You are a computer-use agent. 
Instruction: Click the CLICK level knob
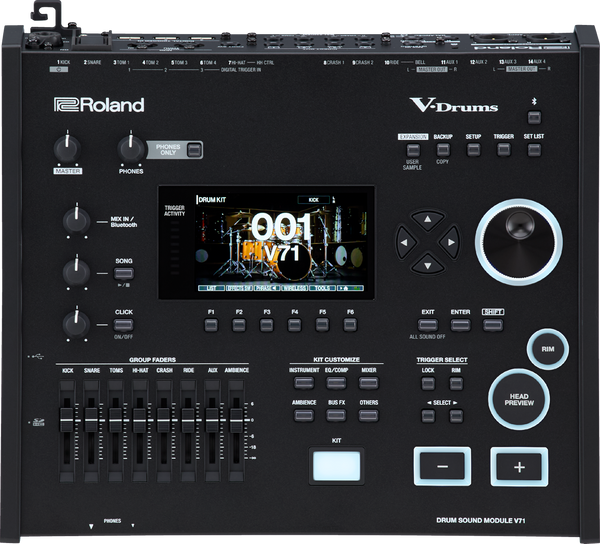[77, 324]
